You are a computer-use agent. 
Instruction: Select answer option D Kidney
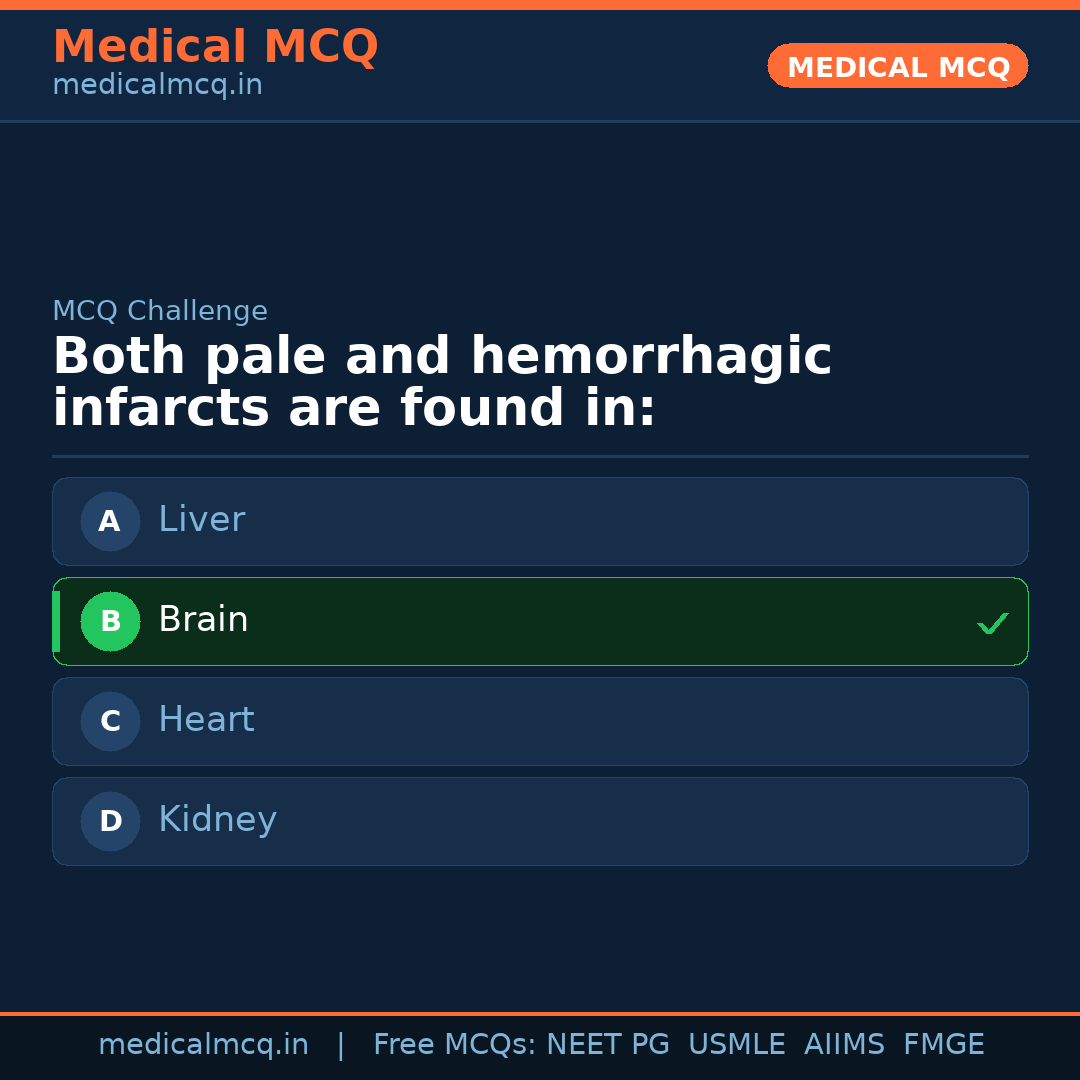540,821
